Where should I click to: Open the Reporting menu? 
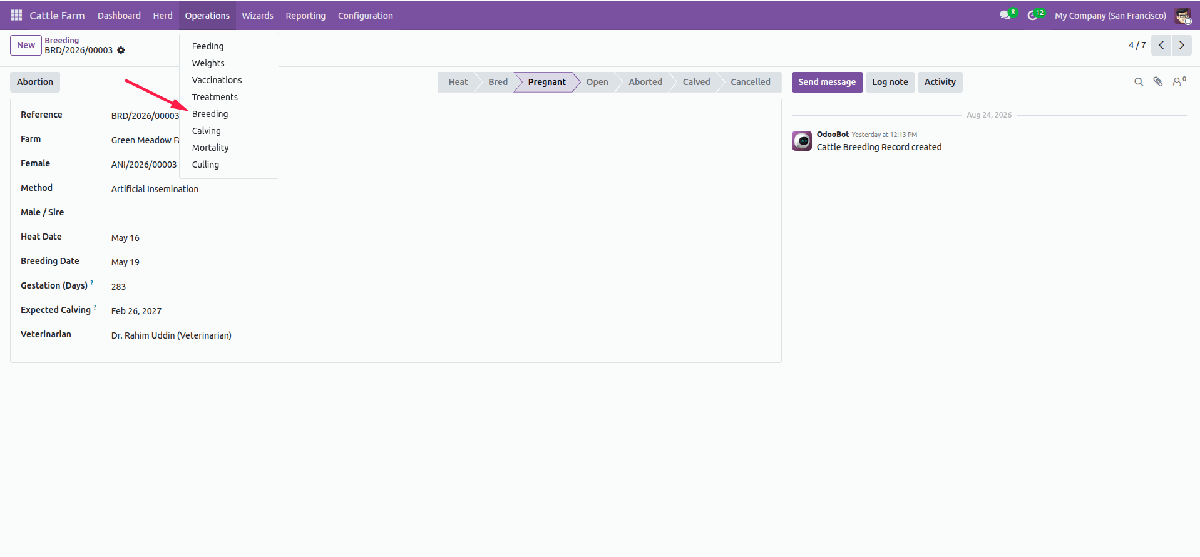pyautogui.click(x=305, y=16)
